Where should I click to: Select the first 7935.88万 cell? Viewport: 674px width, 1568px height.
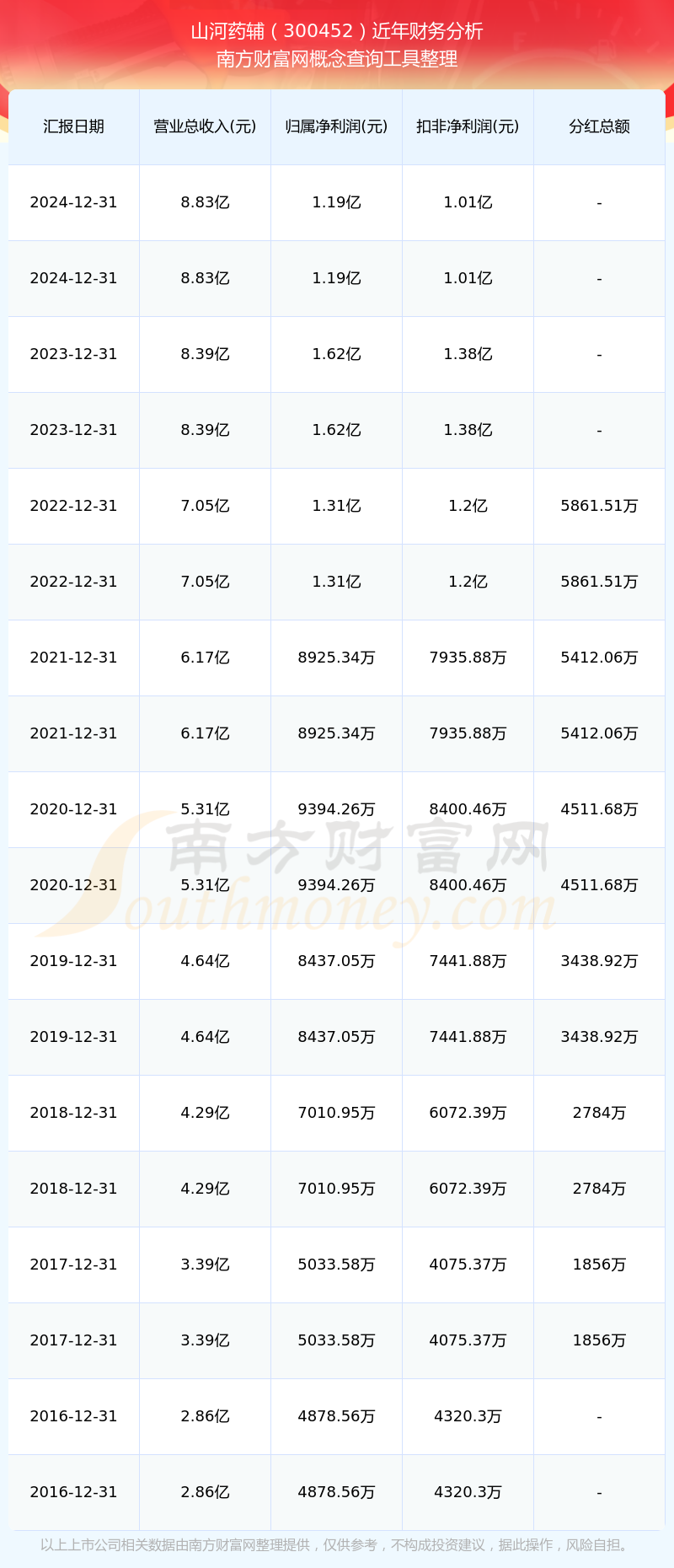(x=468, y=658)
